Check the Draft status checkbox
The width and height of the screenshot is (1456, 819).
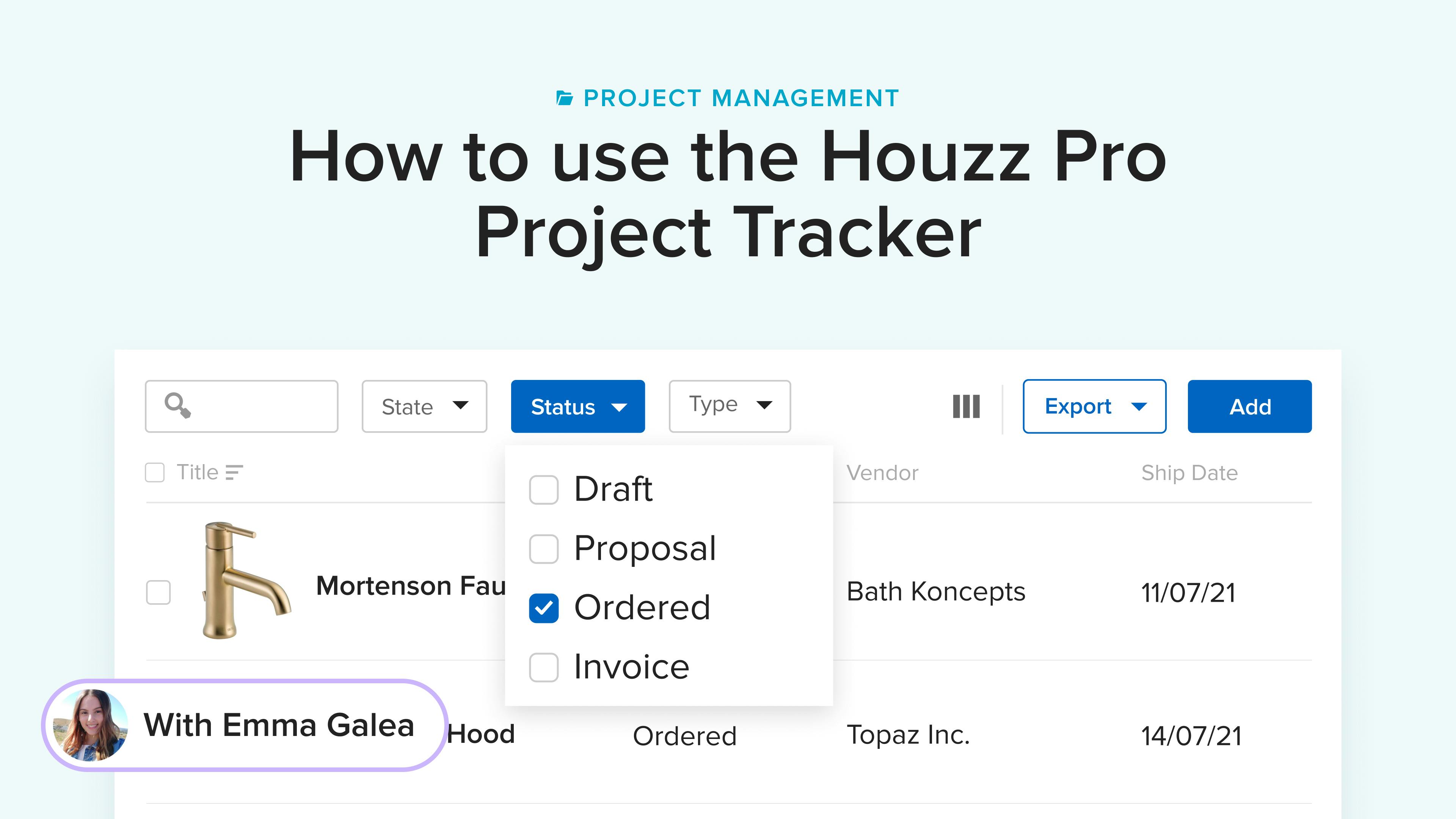[544, 490]
